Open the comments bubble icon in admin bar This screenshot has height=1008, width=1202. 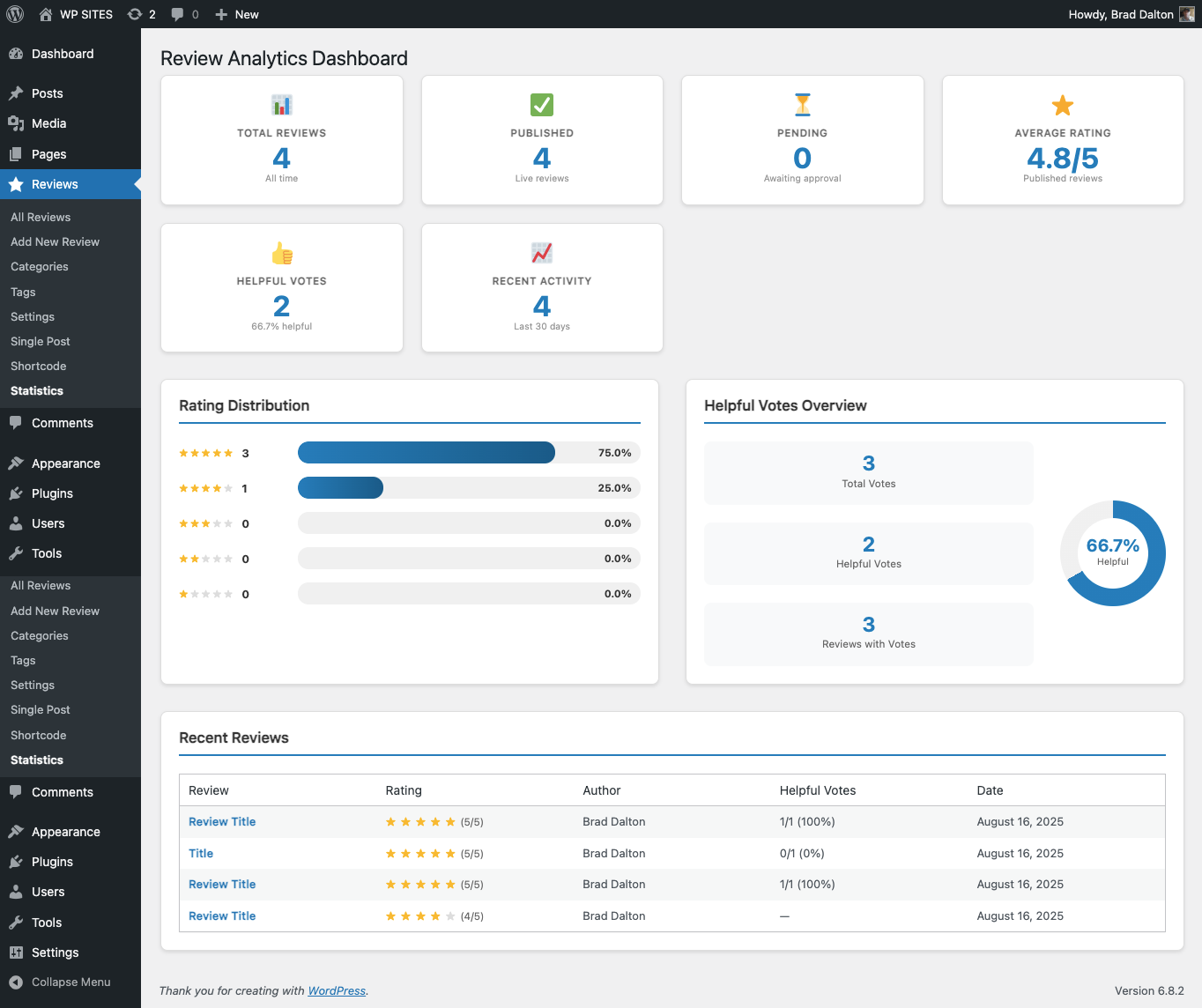coord(178,14)
